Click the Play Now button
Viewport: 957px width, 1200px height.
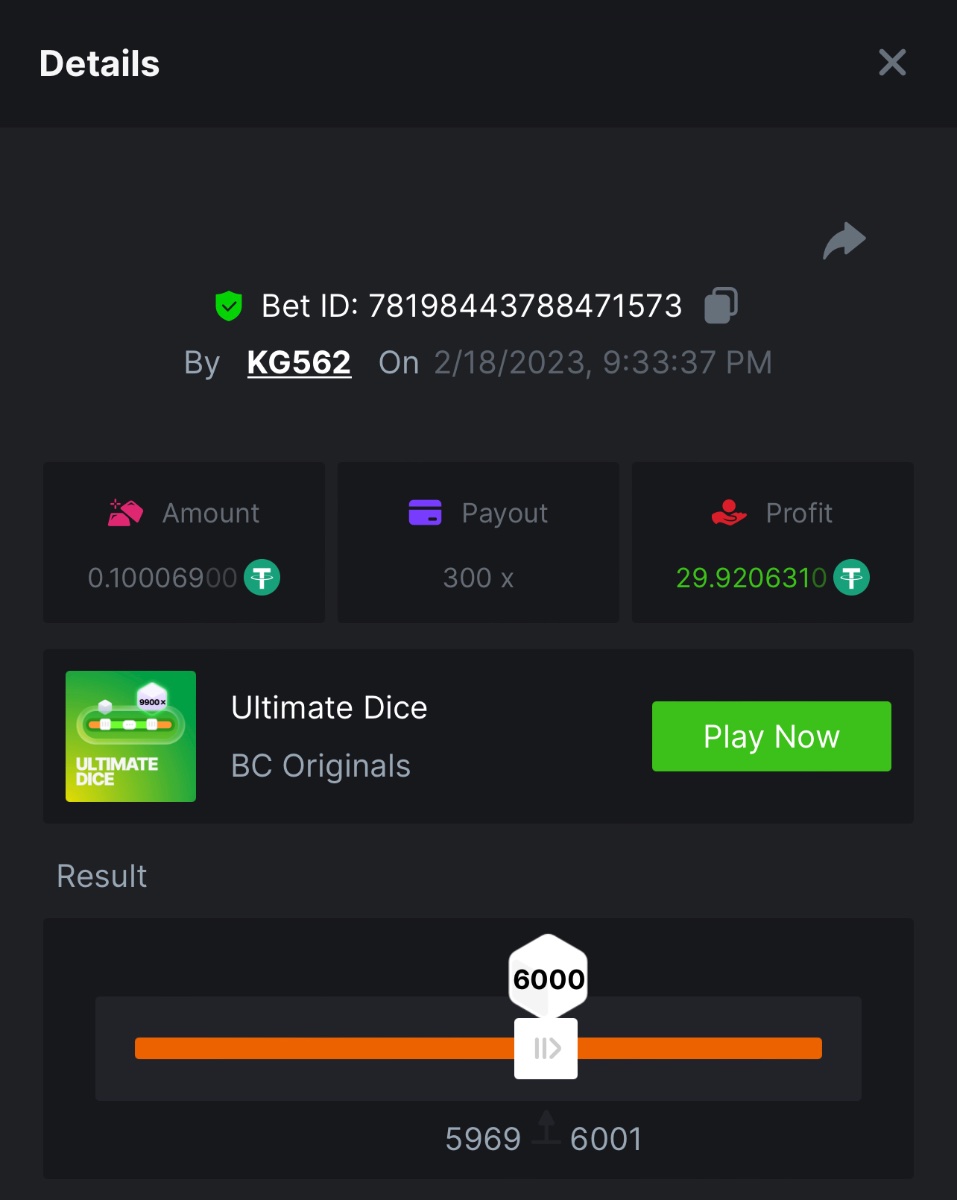(771, 736)
